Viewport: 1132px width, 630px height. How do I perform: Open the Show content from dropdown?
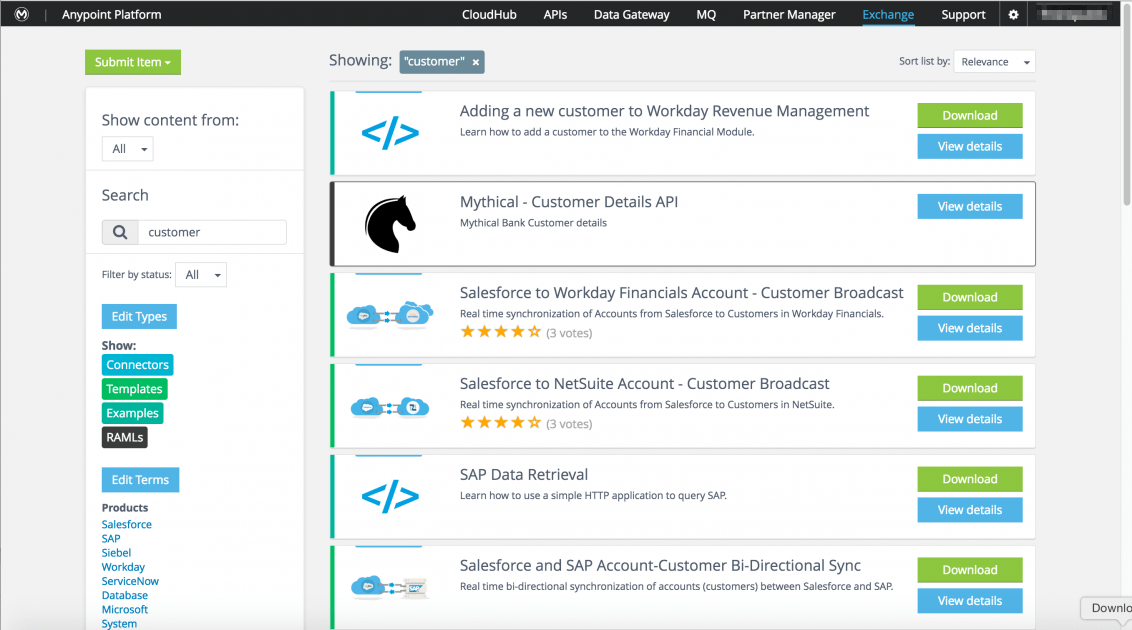[127, 148]
